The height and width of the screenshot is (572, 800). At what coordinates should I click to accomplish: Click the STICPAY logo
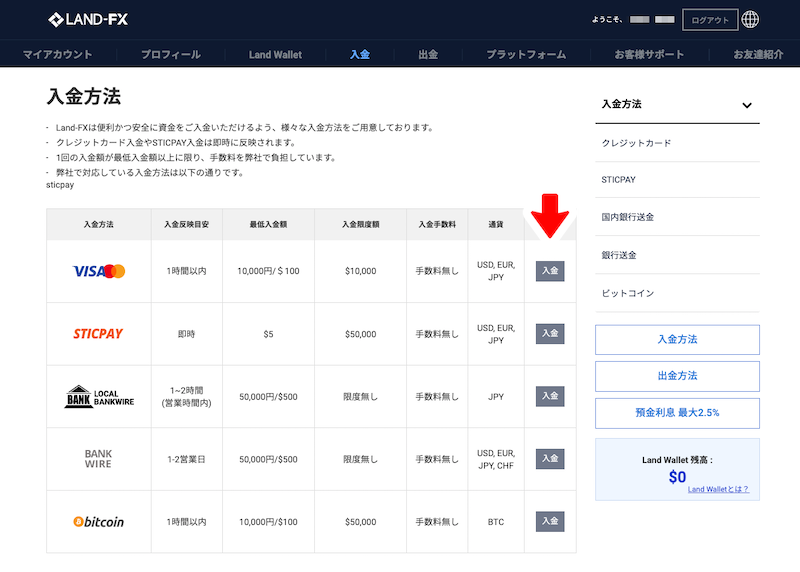(98, 334)
